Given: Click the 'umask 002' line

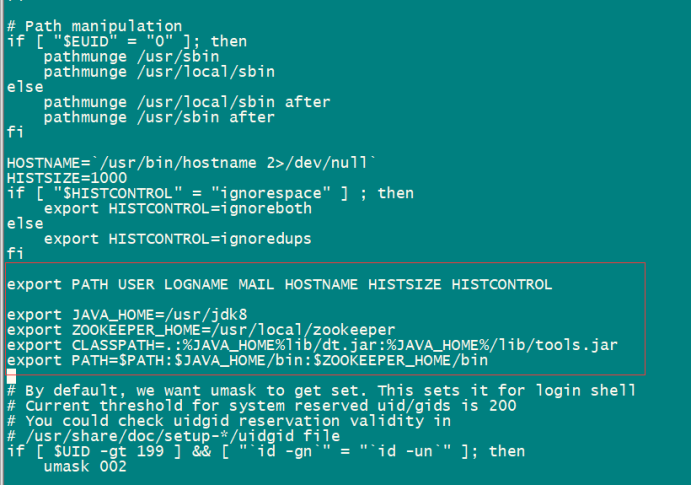Looking at the screenshot, I should [85, 467].
